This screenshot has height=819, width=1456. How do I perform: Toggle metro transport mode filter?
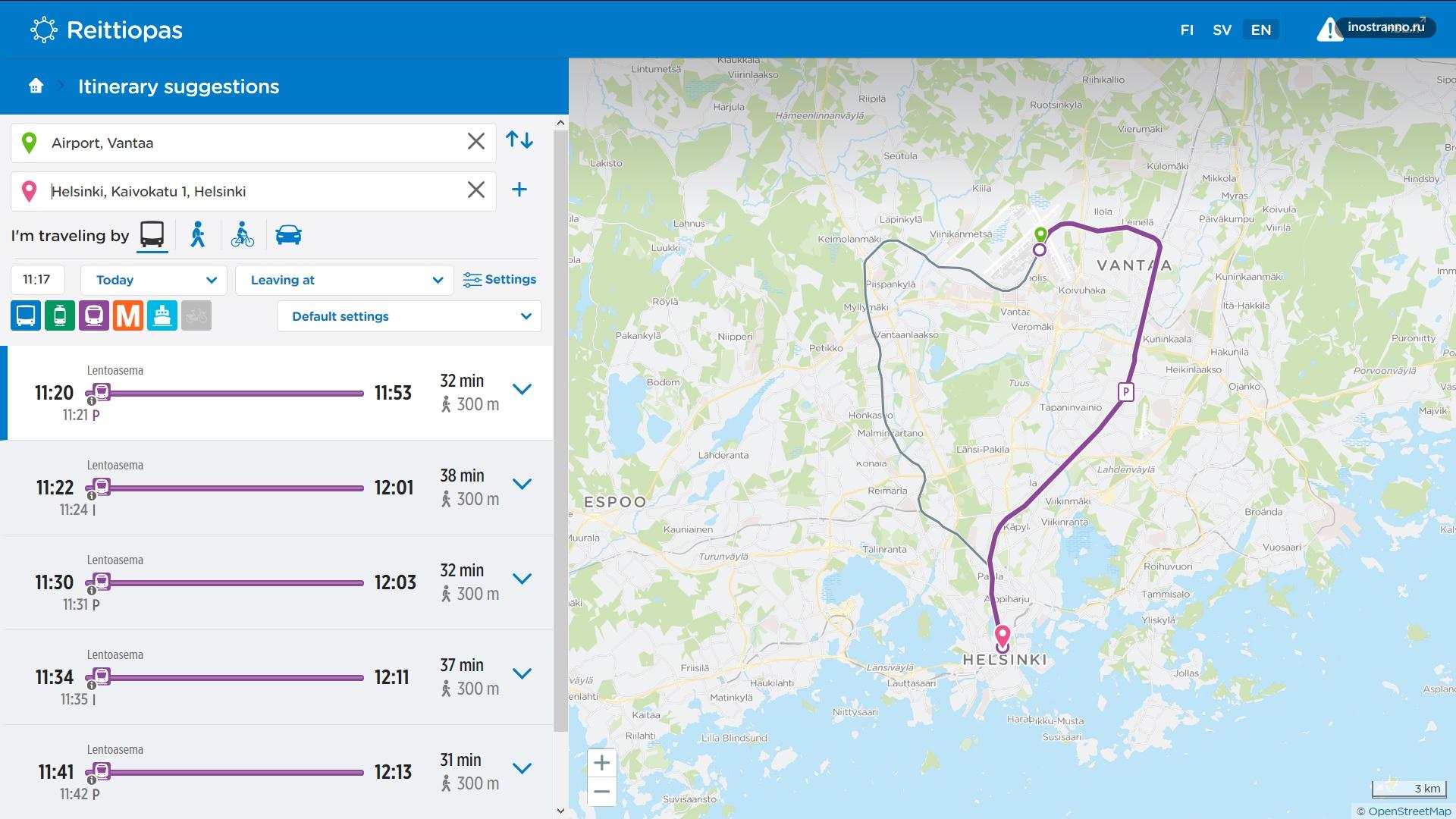(x=128, y=315)
